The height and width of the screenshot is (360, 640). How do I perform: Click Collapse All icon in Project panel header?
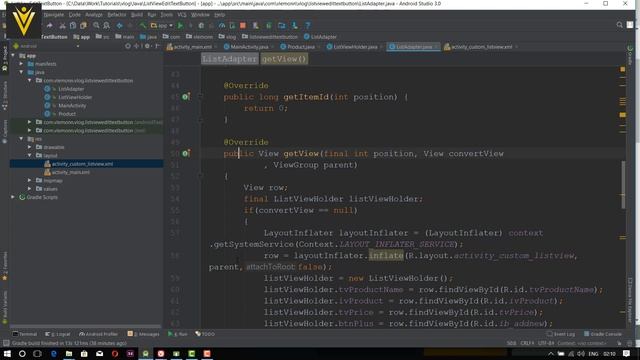point(137,46)
